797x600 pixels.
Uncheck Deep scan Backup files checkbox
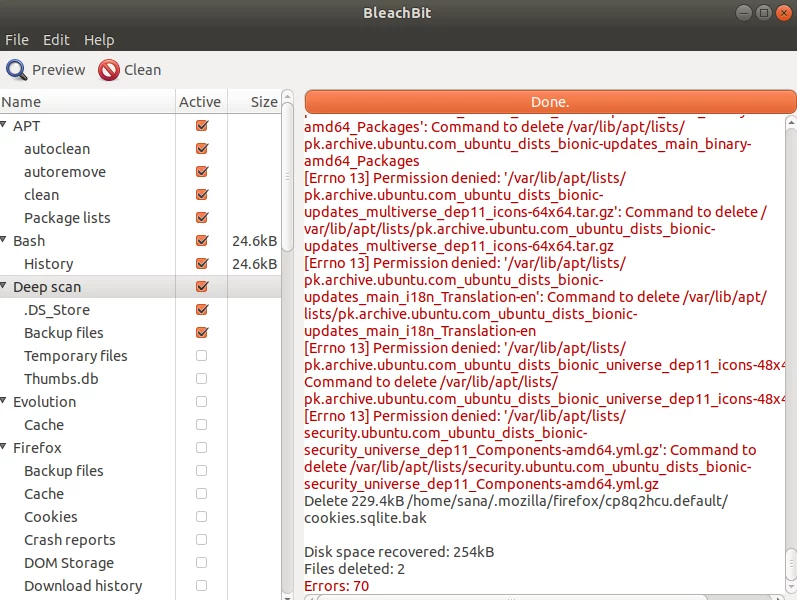pos(202,333)
